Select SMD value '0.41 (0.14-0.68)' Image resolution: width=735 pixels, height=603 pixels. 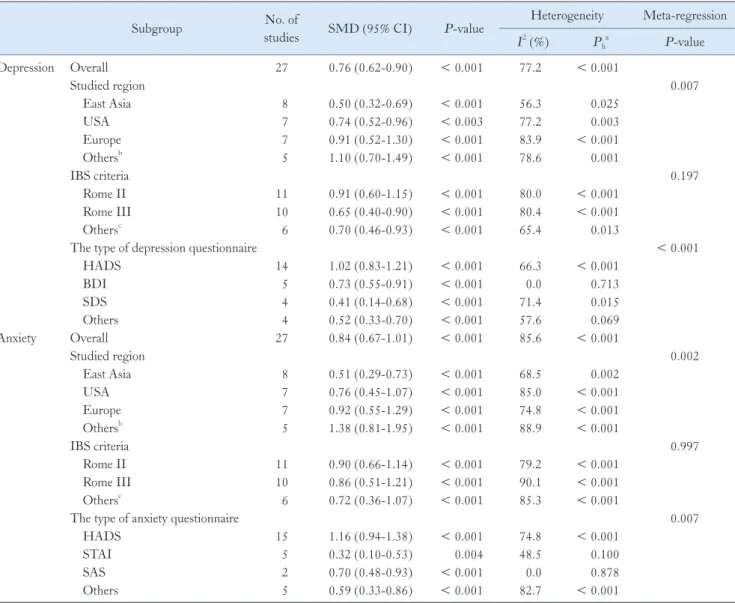click(x=370, y=302)
